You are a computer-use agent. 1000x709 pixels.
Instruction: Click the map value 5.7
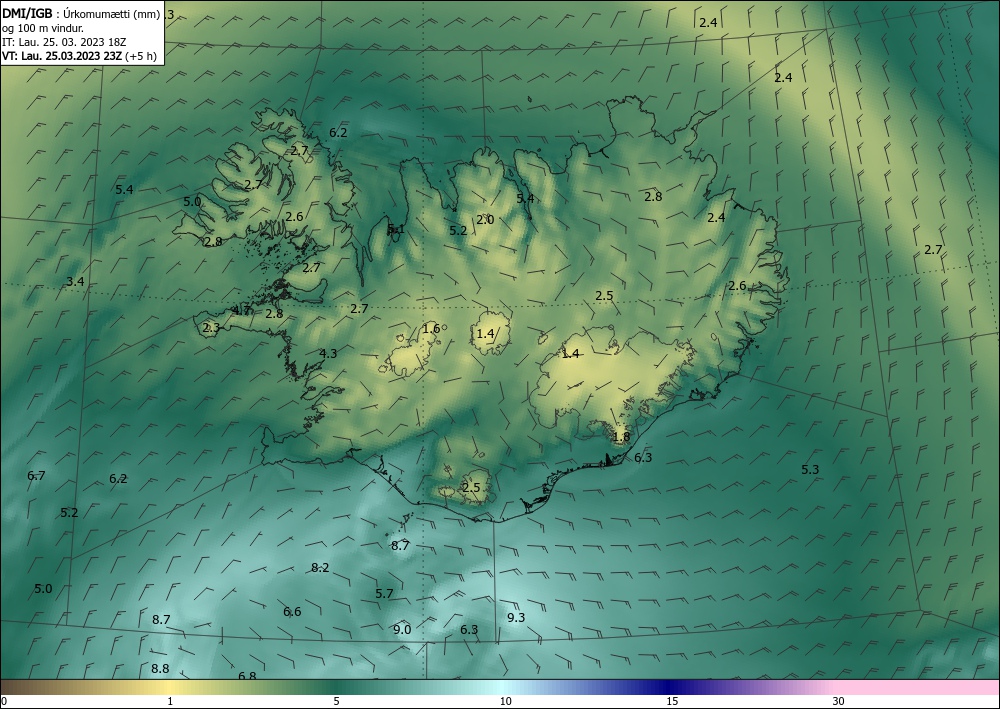tap(384, 594)
